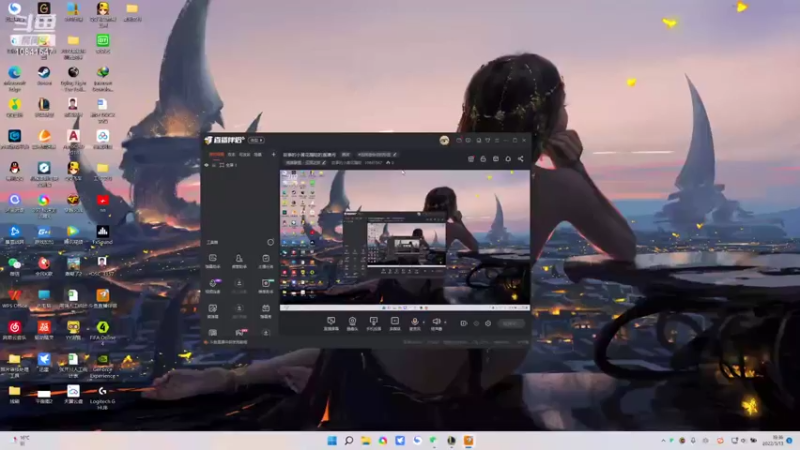This screenshot has width=800, height=450.
Task: Switch to the second scene tab
Action: click(232, 155)
